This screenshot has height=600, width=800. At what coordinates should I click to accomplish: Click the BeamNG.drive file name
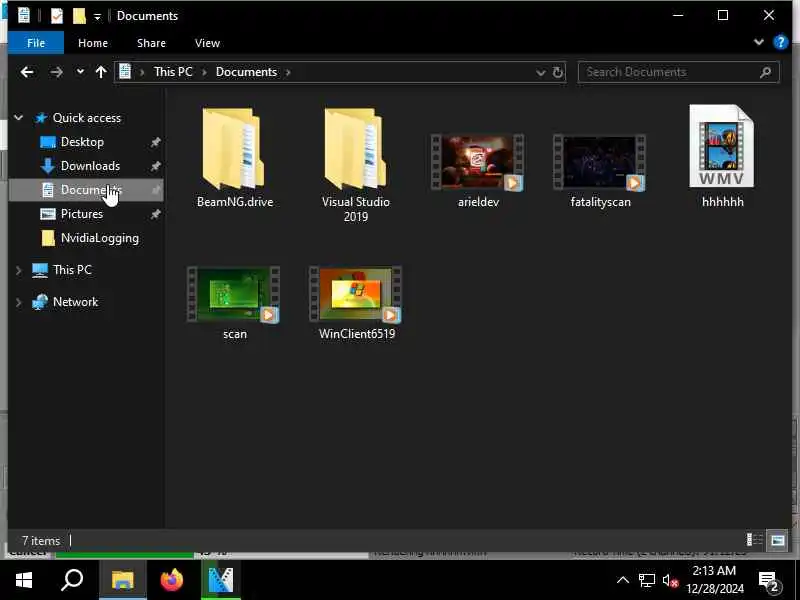point(235,202)
